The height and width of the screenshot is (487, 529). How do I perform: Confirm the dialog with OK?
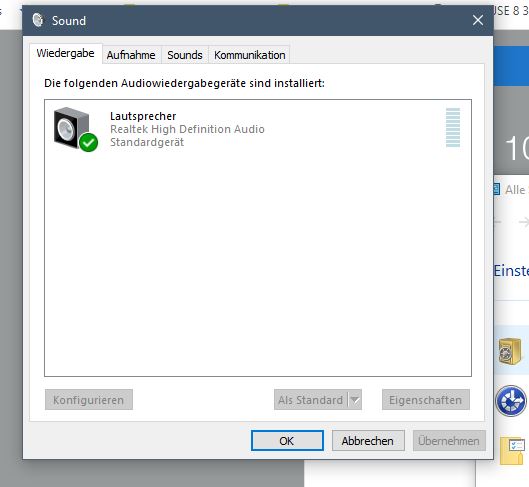287,440
